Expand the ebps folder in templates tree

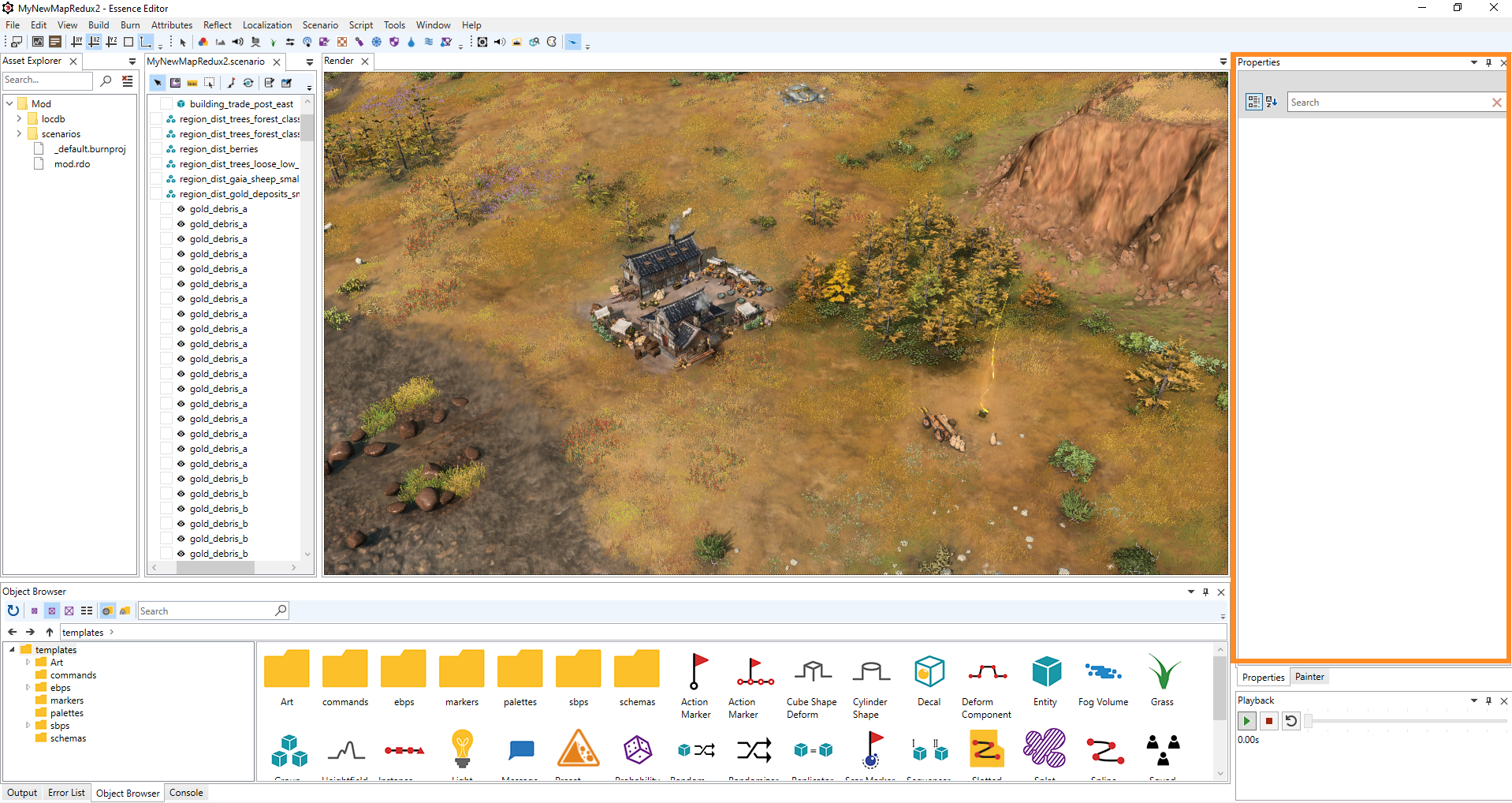pyautogui.click(x=28, y=687)
